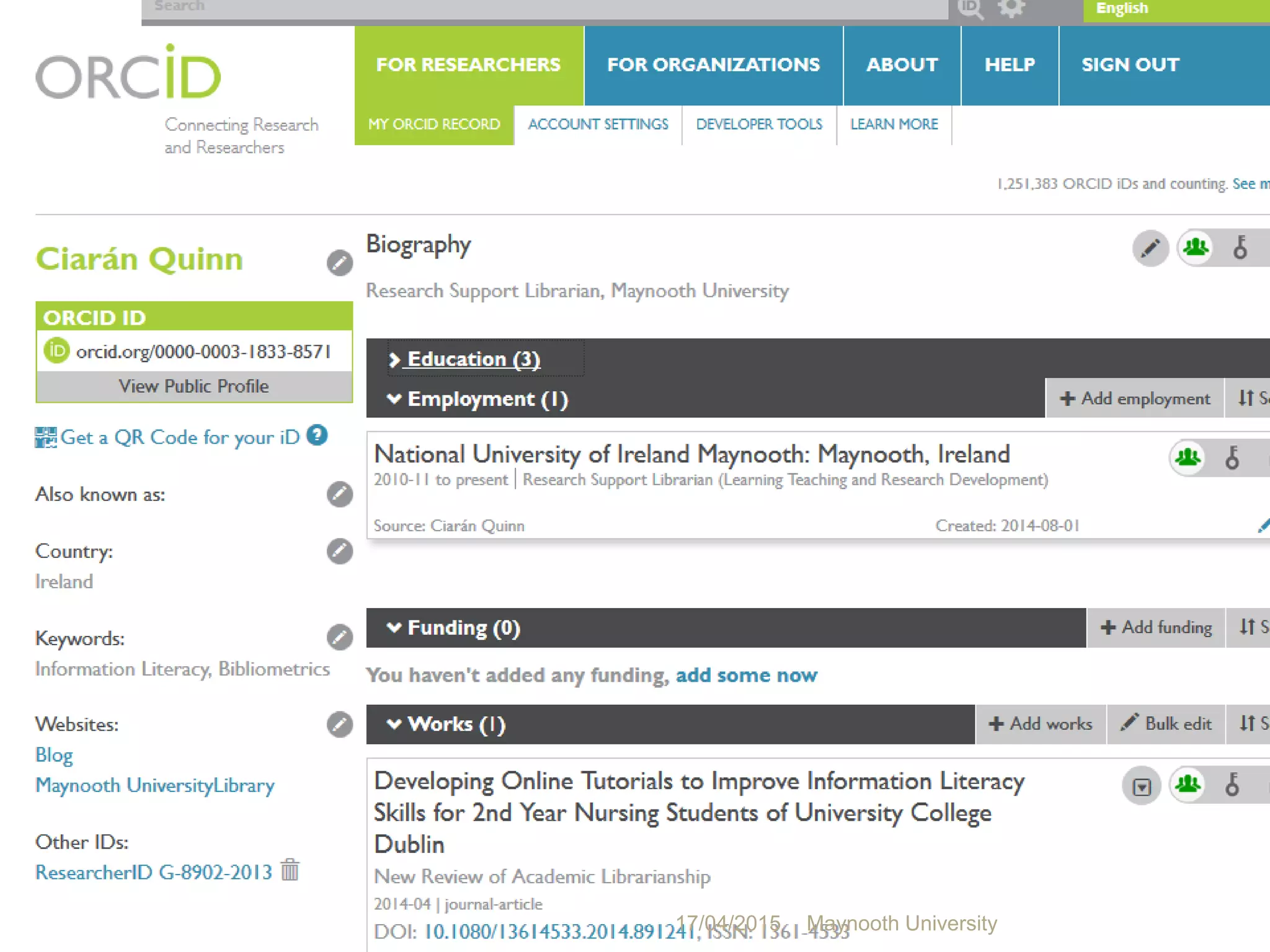Image resolution: width=1270 pixels, height=952 pixels.
Task: Edit Biography with pencil button
Action: pos(1150,249)
